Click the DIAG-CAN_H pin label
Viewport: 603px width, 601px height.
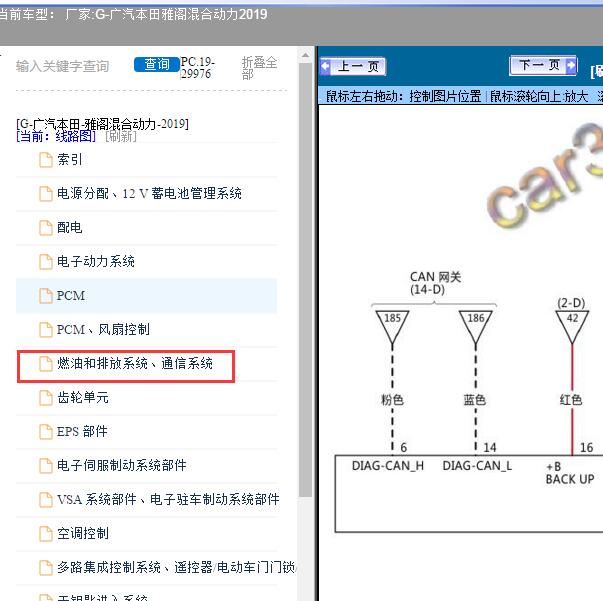tap(388, 466)
